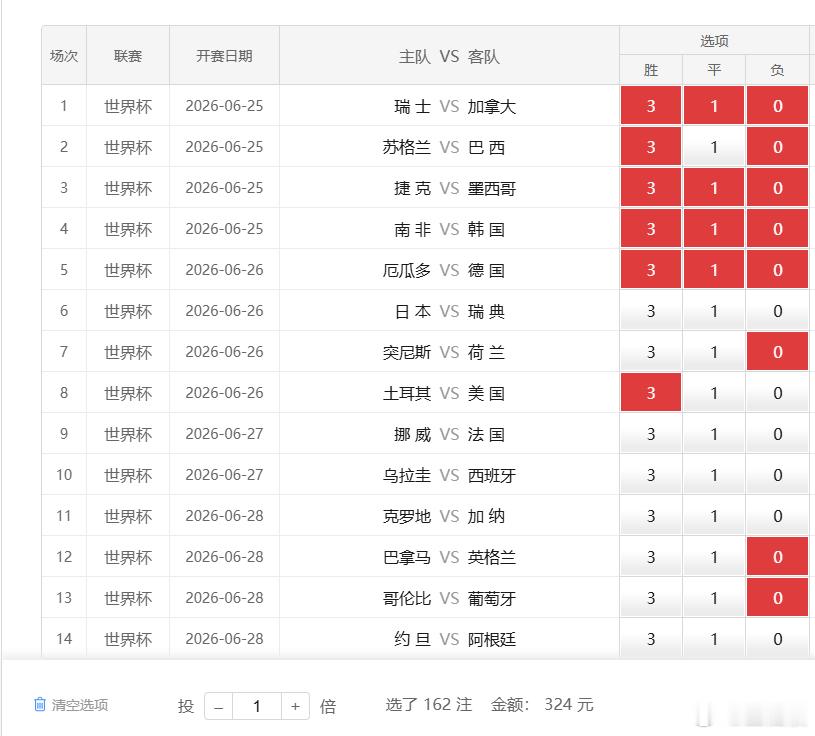The image size is (815, 736).
Task: Click the trash icon beside 清空选项
Action: coord(40,704)
